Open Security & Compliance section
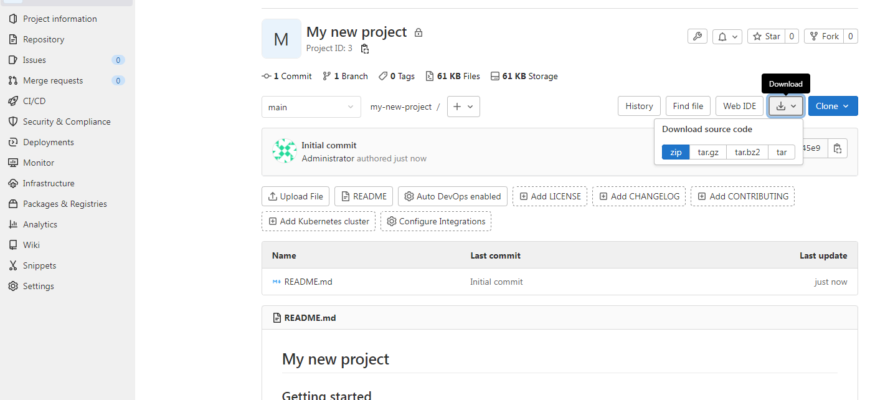 pos(66,121)
